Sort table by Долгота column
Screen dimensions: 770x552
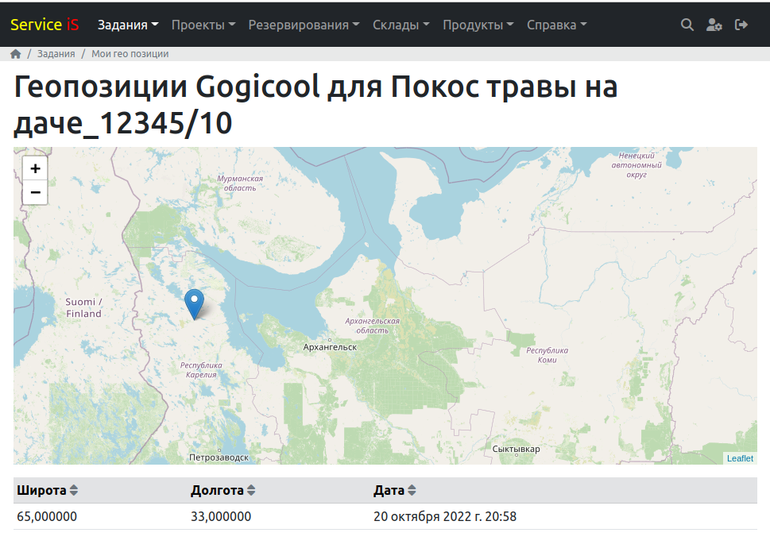pos(223,490)
